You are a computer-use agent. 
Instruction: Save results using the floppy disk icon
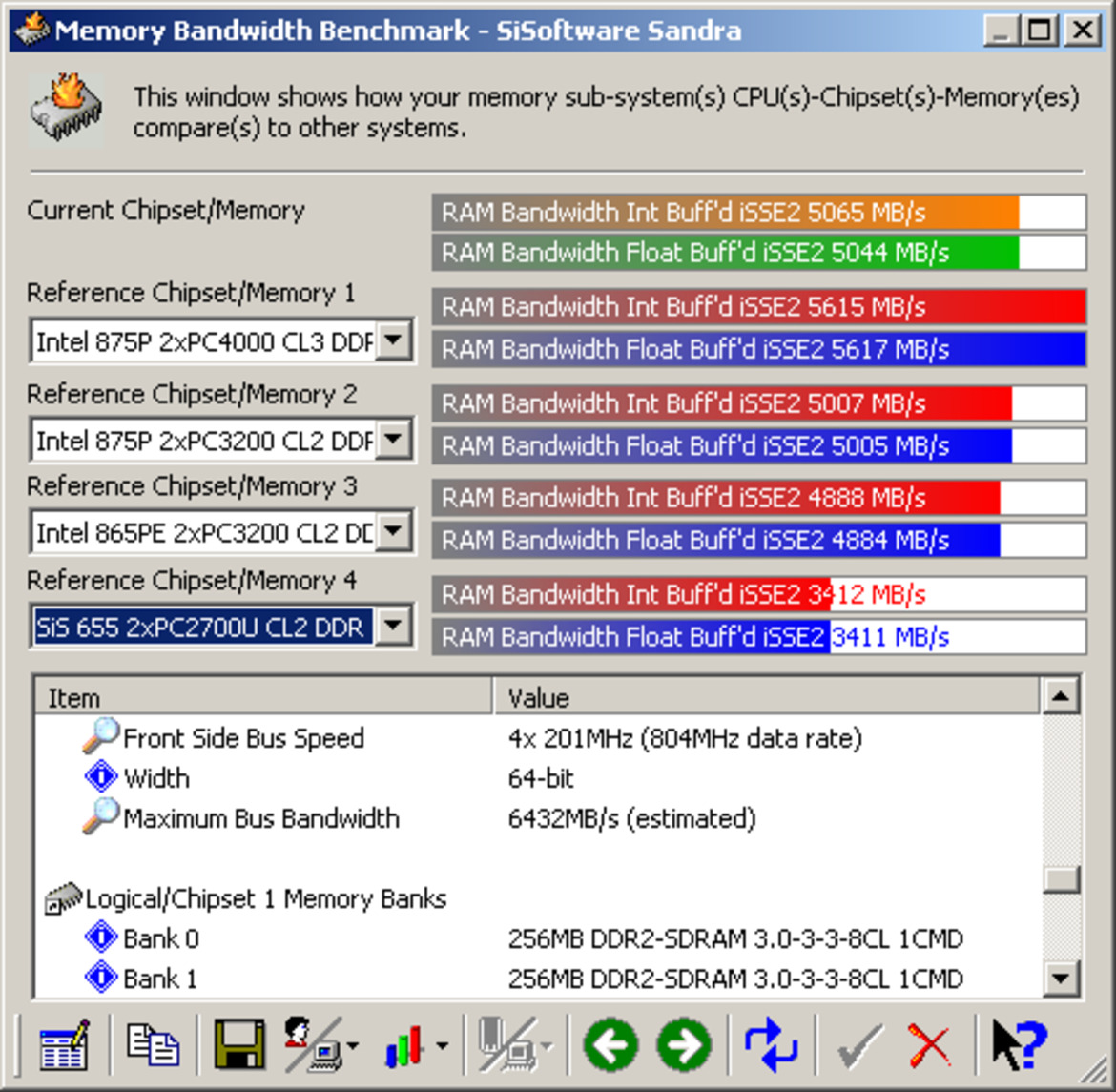click(239, 1045)
